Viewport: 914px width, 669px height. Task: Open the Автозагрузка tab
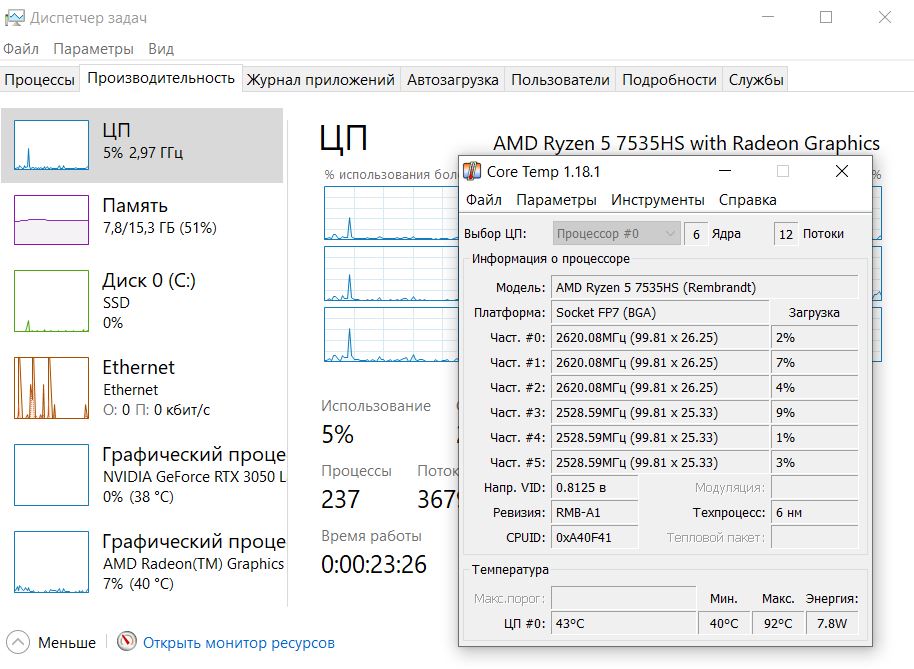pos(453,80)
